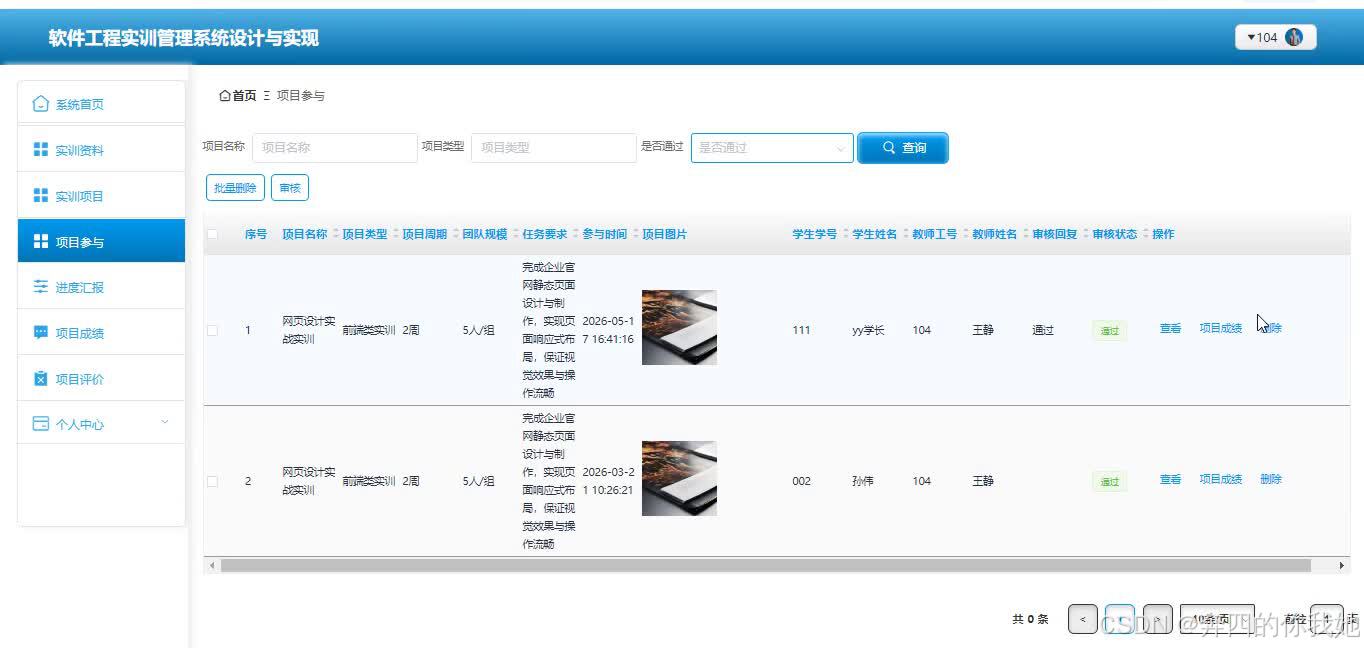1364x648 pixels.
Task: Sort by 教师工号 column sort arrows
Action: pos(965,234)
